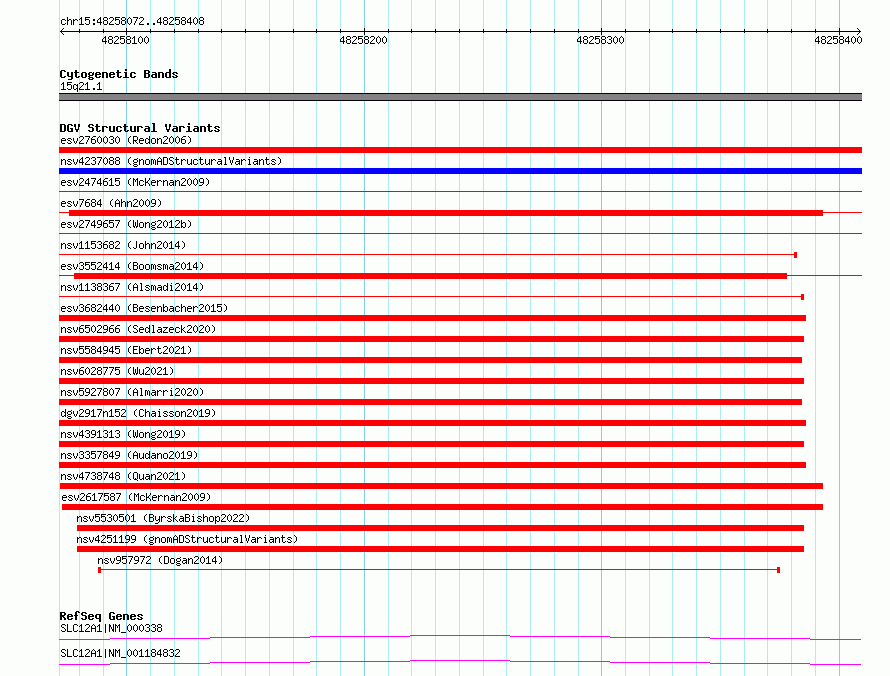
Task: Click ruler position label 48258400
Action: [x=838, y=40]
